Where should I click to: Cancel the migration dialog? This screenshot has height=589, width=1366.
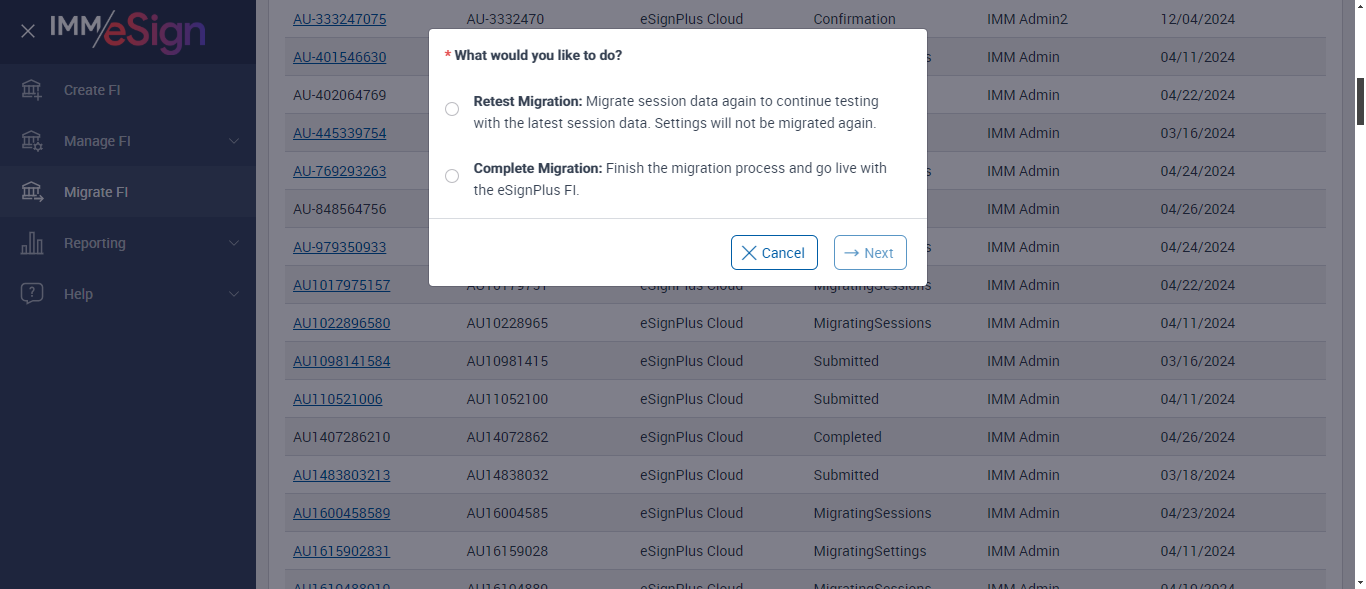(774, 253)
